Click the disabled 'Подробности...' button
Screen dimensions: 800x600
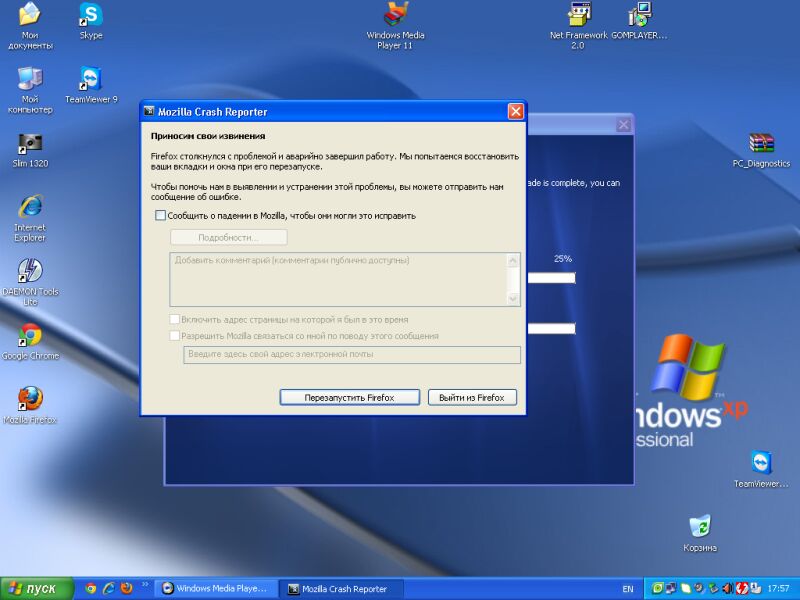point(229,237)
